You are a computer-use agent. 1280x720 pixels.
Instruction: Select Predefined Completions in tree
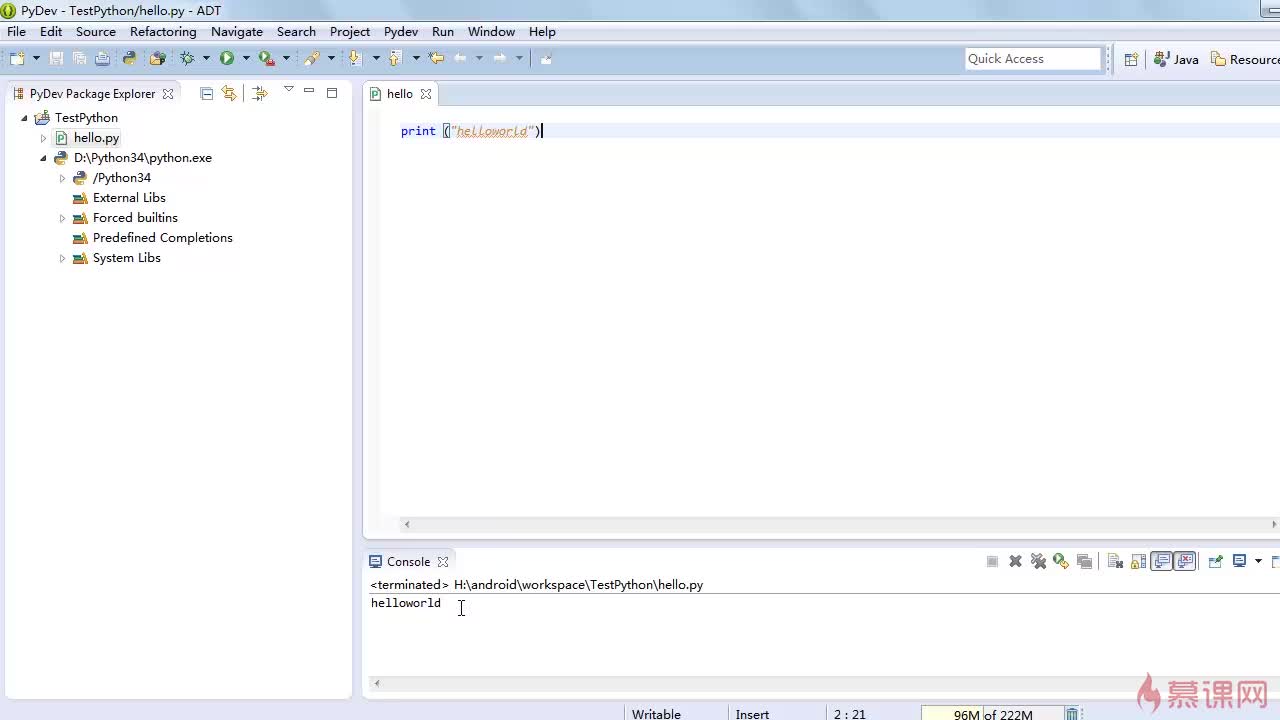pos(162,238)
